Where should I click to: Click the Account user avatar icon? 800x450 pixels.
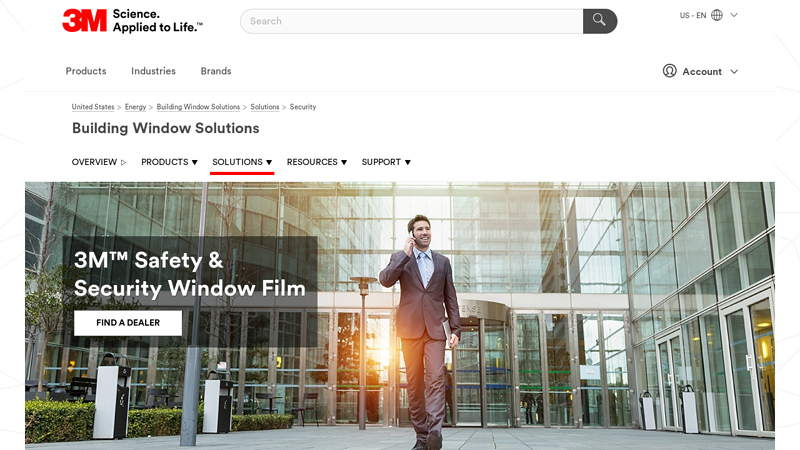point(669,71)
